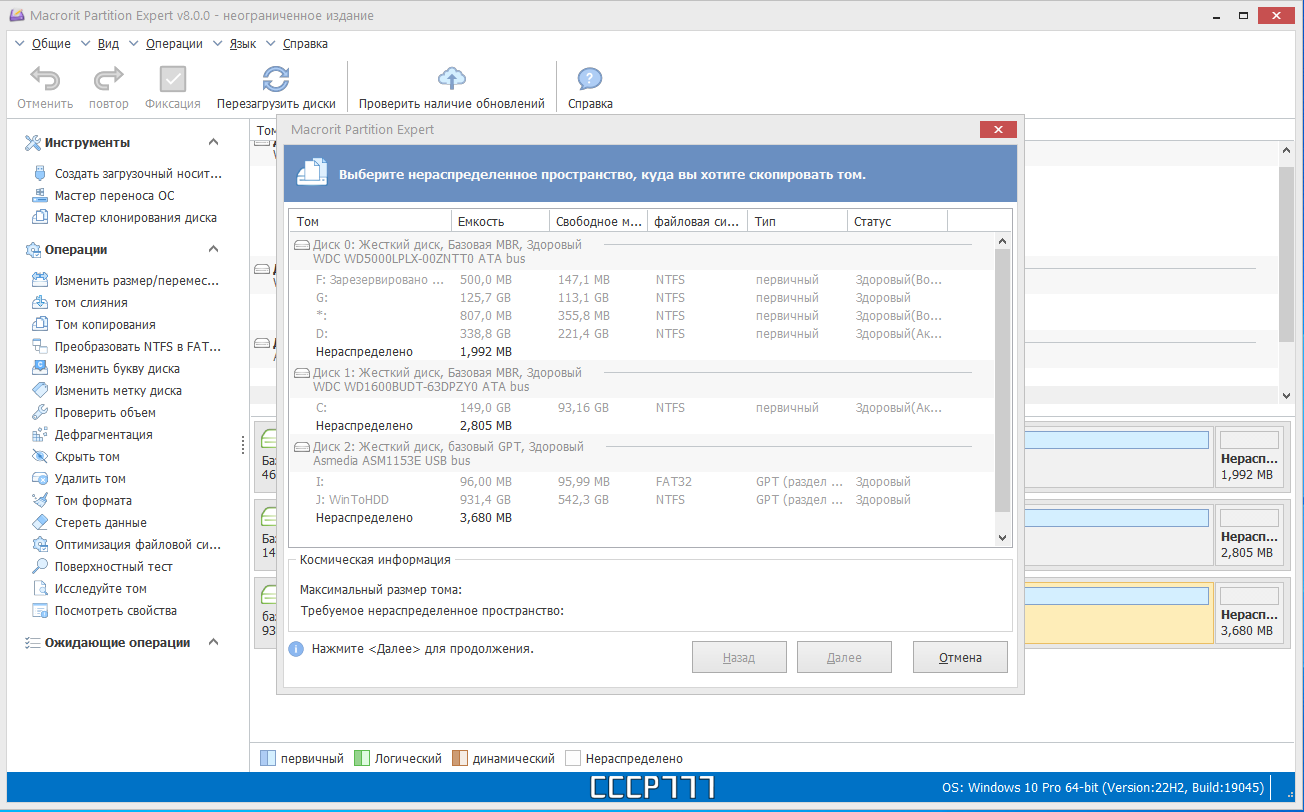Click the Проверить наличие обновлений cloud icon
The image size is (1304, 812).
tap(452, 79)
